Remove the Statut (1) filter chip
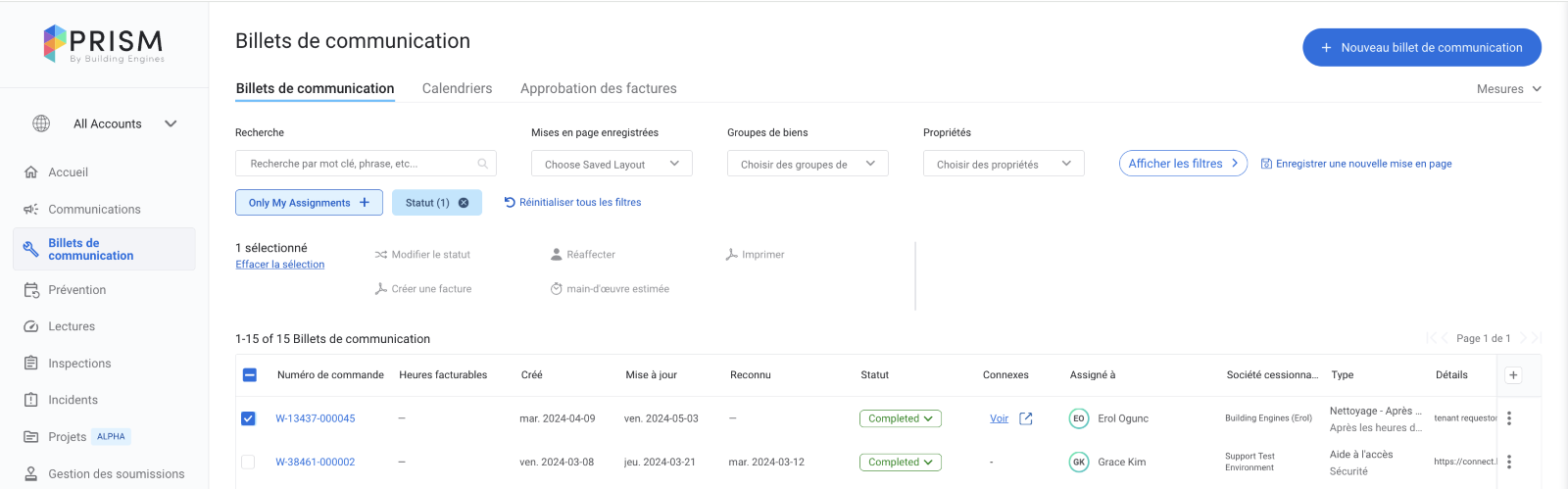 pos(464,203)
